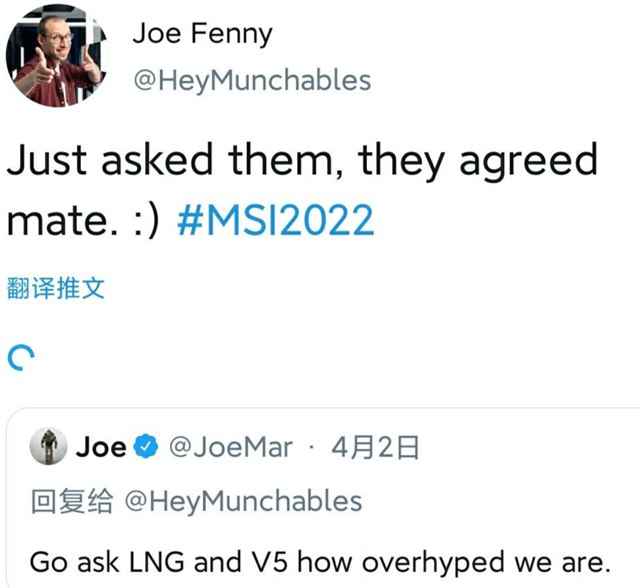Click @HeyMunchables mention in the reply line

point(244,501)
